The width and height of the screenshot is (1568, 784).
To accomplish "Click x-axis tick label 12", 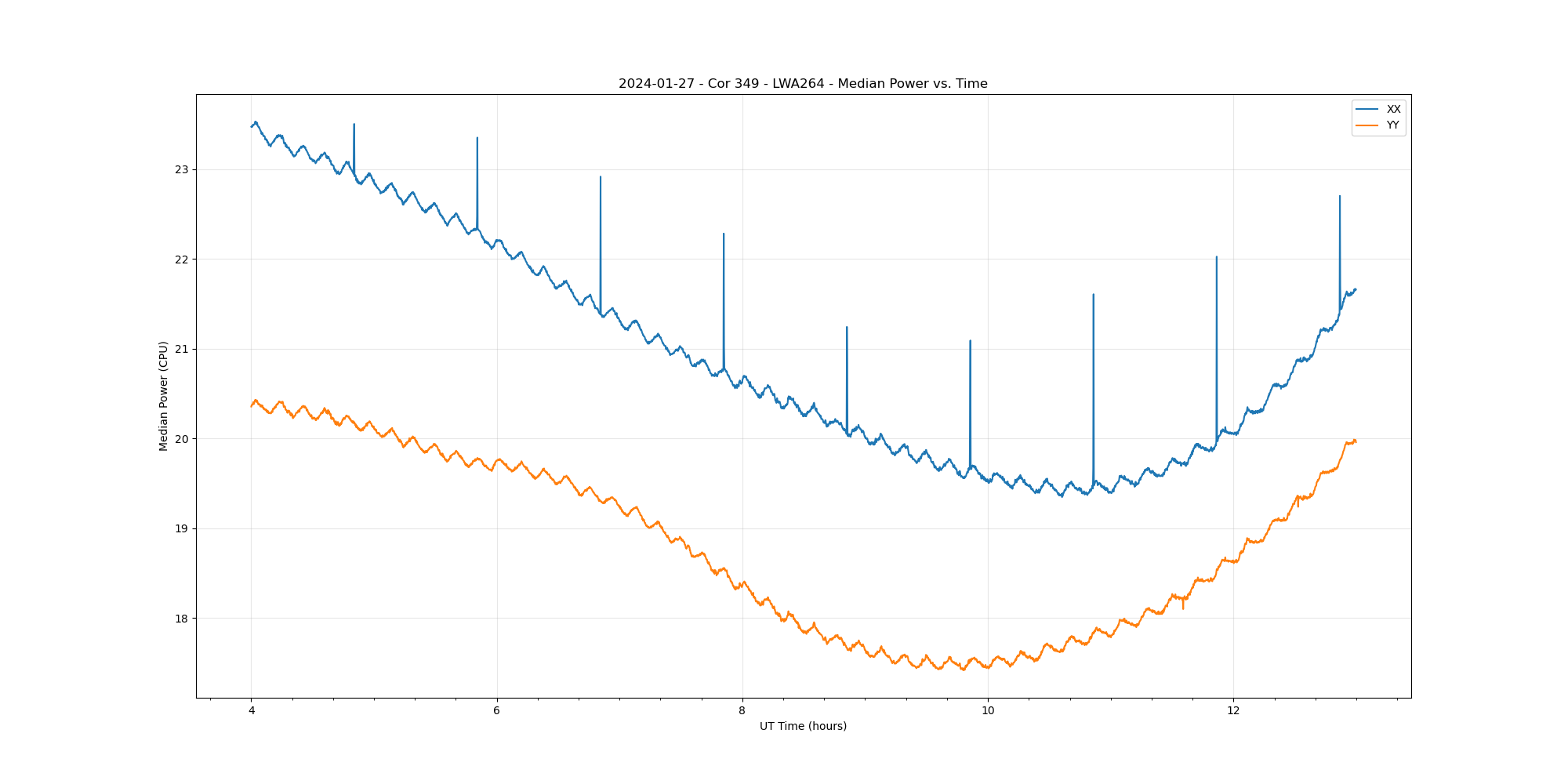I will coord(1233,711).
